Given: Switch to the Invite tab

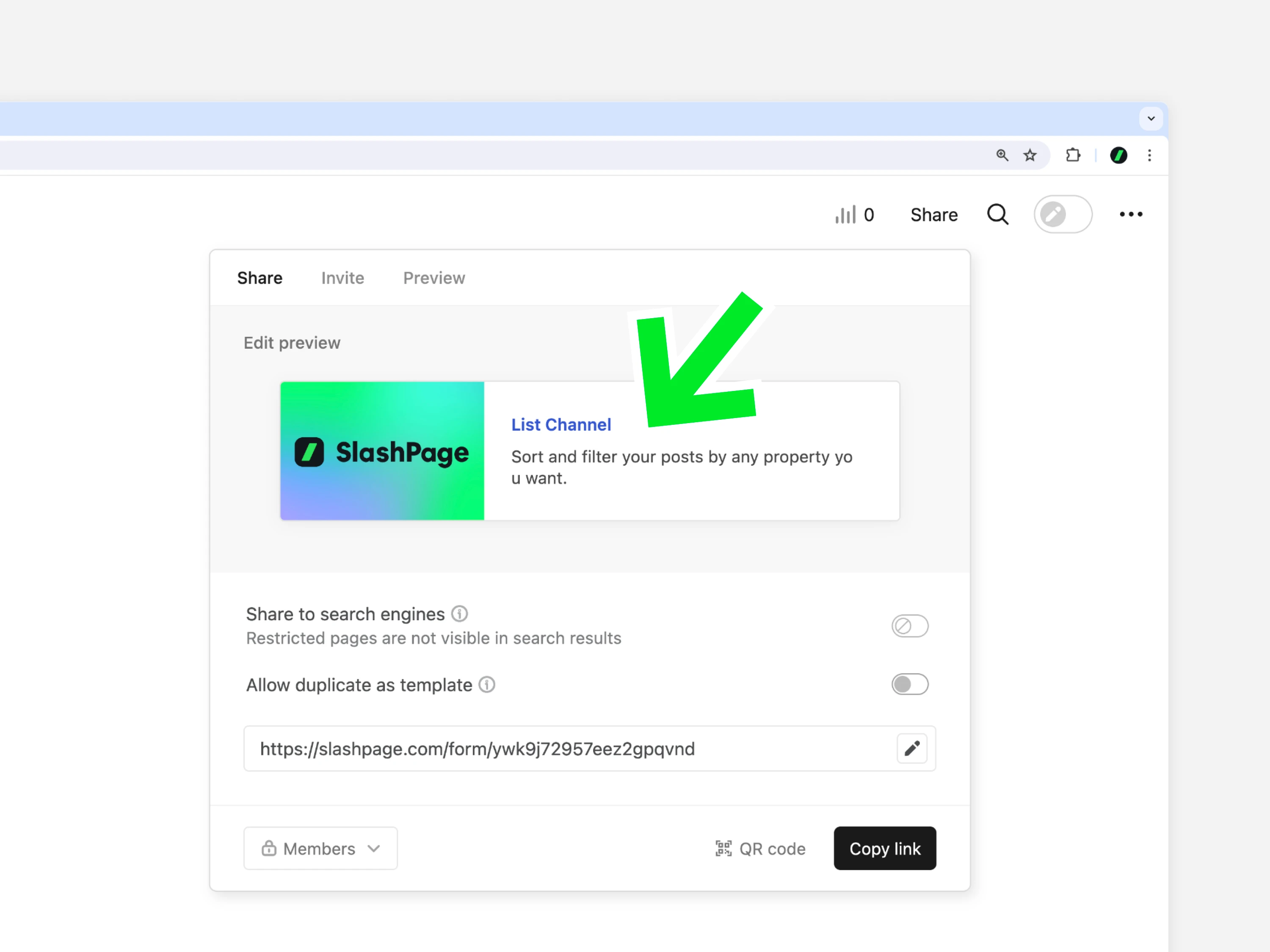Looking at the screenshot, I should click(x=342, y=278).
